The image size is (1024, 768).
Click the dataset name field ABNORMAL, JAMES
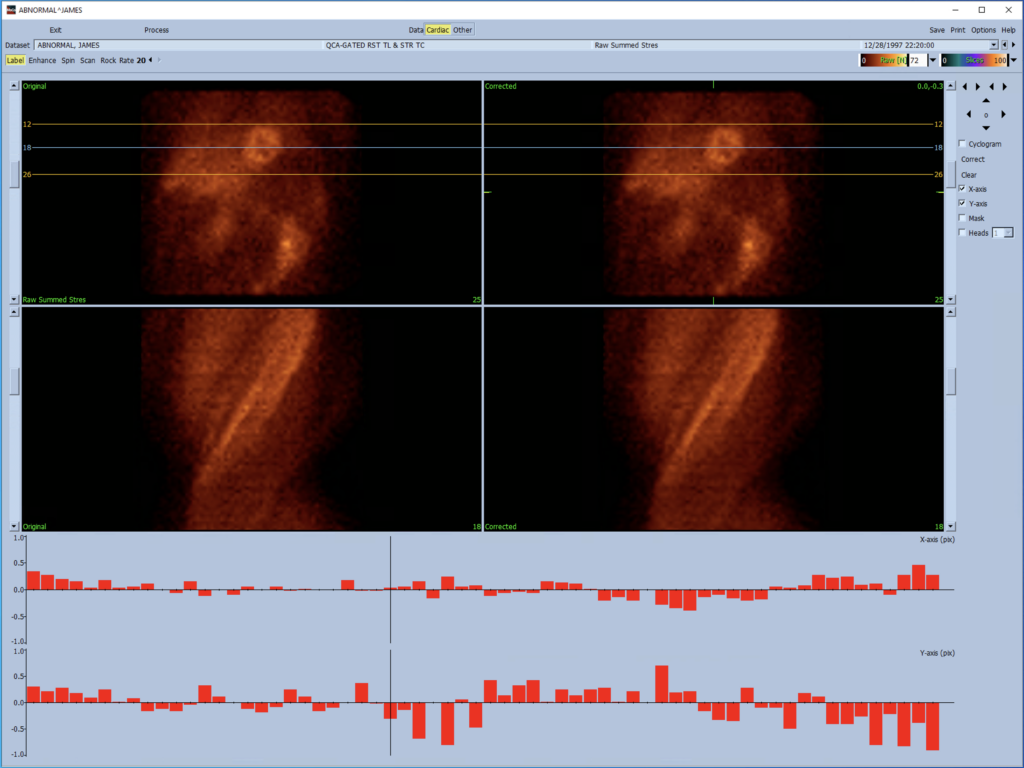[x=179, y=45]
